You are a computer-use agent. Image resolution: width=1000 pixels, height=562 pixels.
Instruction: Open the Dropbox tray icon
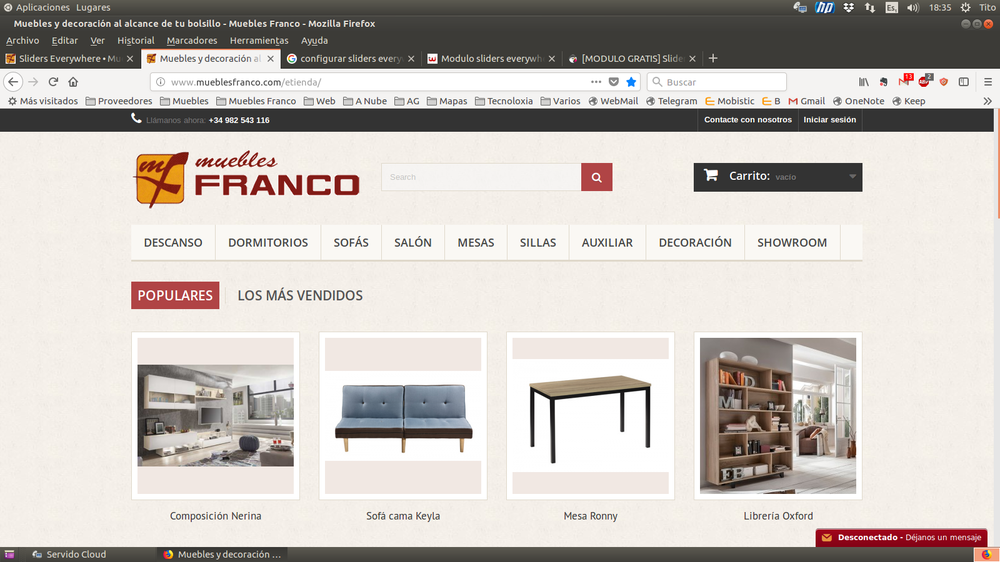[x=848, y=8]
